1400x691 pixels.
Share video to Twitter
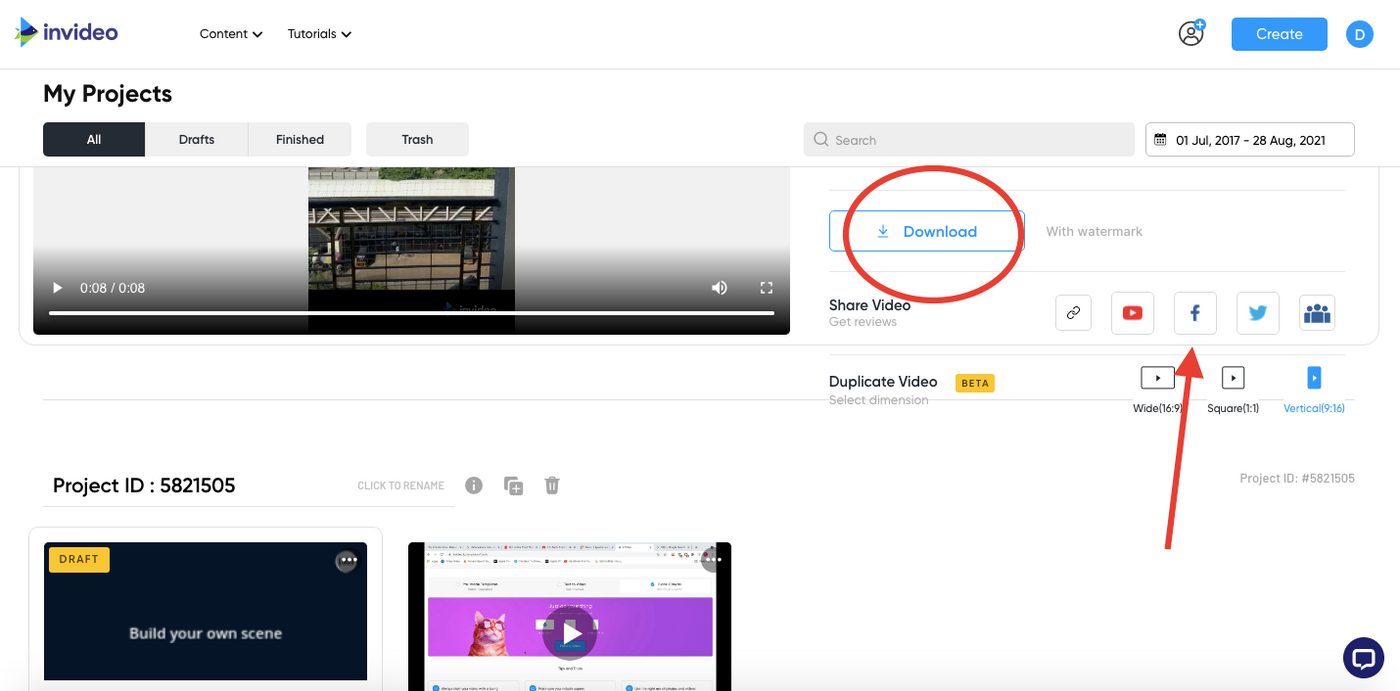click(1257, 313)
